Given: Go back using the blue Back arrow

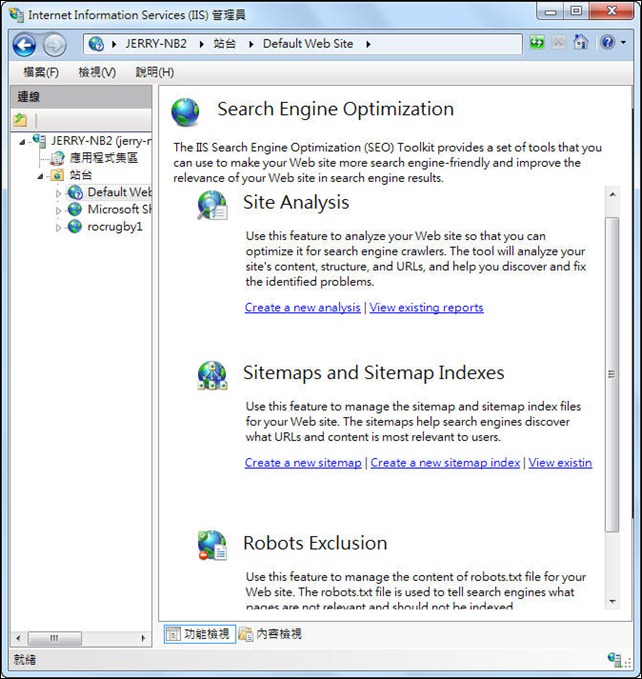Looking at the screenshot, I should 24,45.
